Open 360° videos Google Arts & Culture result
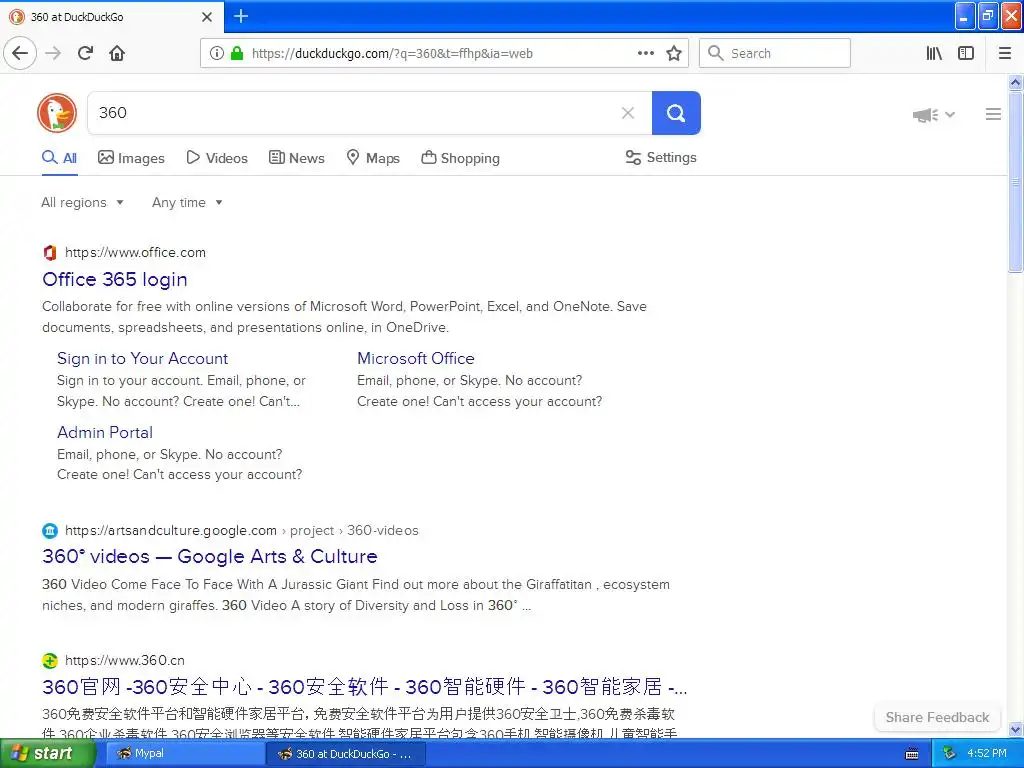 [210, 556]
